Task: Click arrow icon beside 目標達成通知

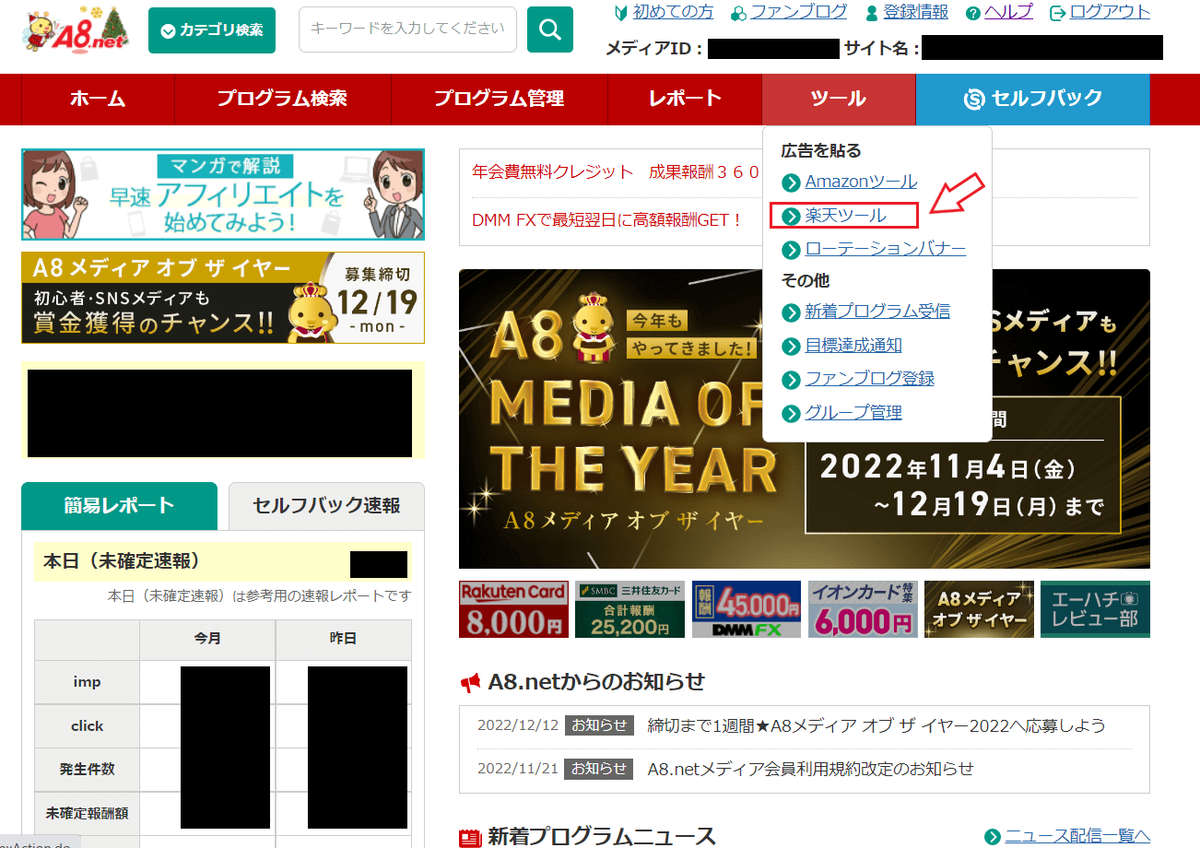Action: coord(791,346)
